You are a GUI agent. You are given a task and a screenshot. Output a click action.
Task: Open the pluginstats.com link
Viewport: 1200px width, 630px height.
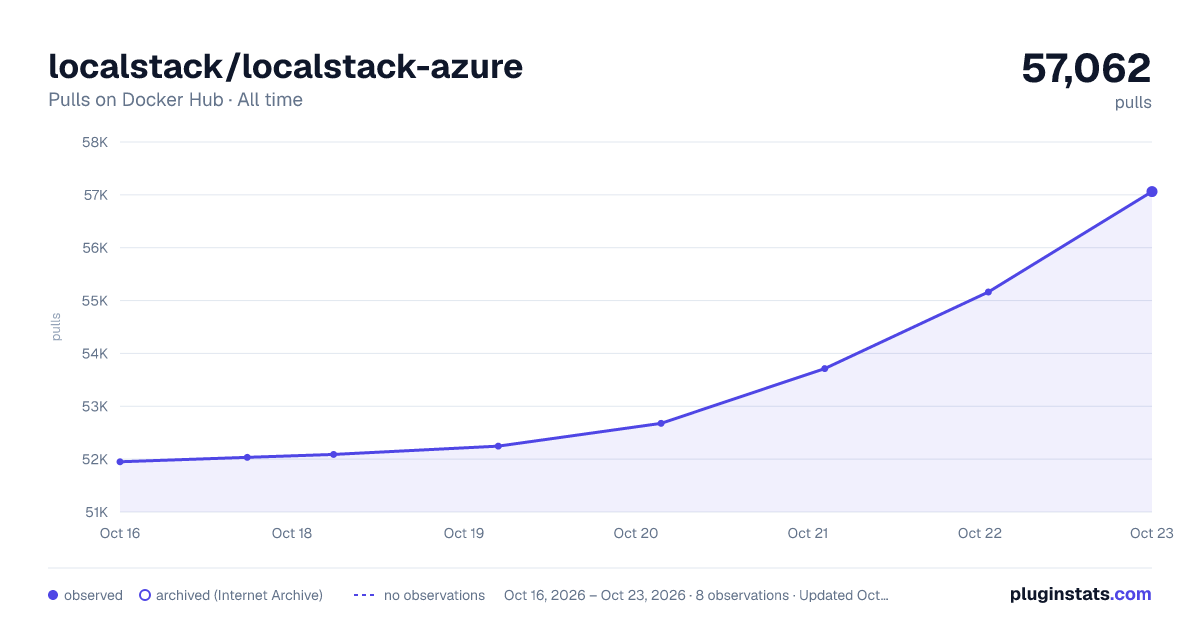1080,594
